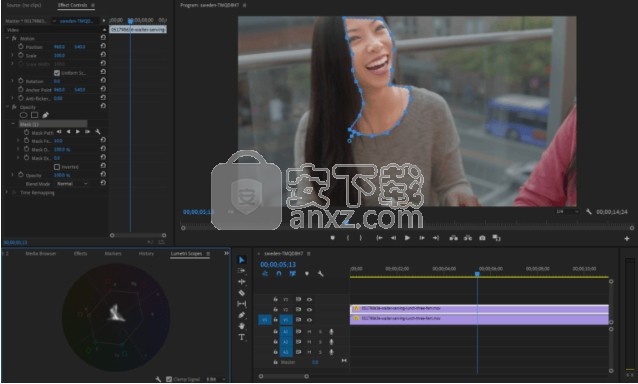Track selected mask backward
Viewport: 638px width, 384px height.
click(68, 132)
